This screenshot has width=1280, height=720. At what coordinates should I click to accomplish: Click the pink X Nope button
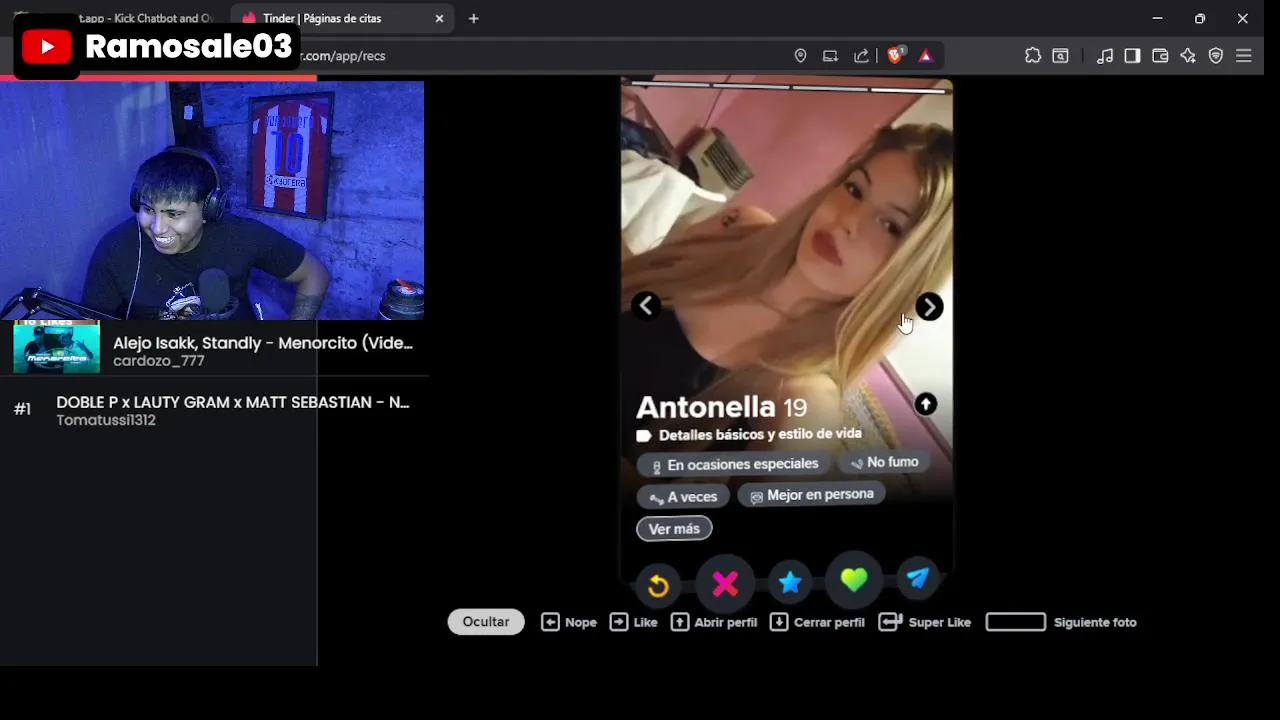pyautogui.click(x=725, y=583)
